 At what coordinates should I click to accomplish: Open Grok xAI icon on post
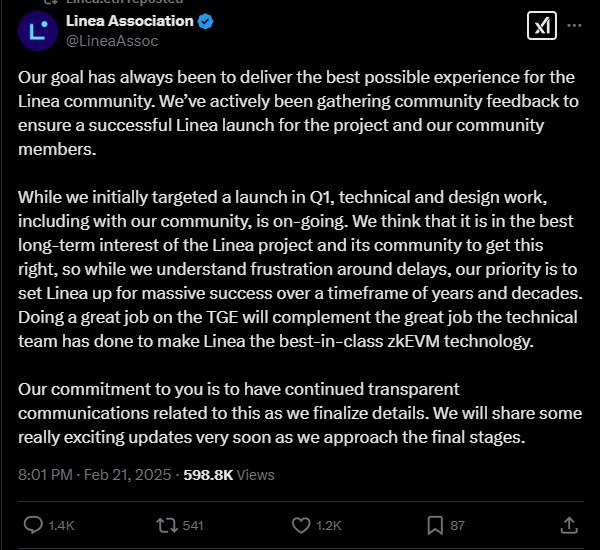[541, 26]
